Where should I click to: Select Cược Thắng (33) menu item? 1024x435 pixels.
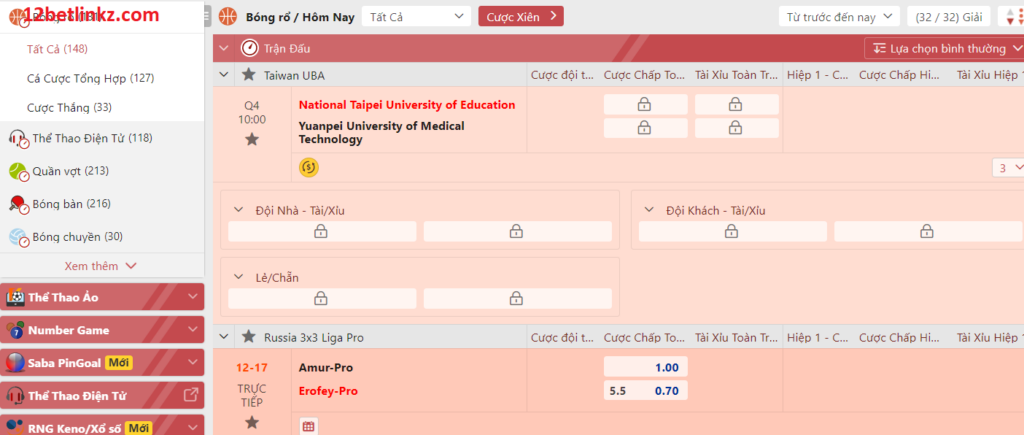tap(69, 107)
